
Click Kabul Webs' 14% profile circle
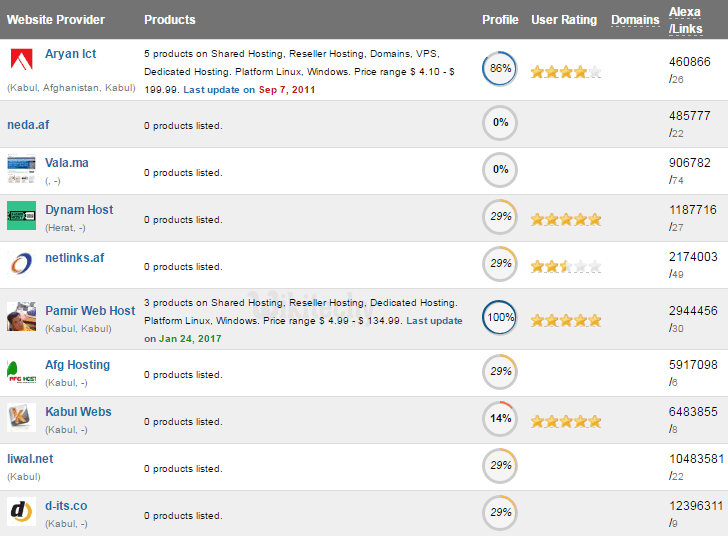(500, 419)
